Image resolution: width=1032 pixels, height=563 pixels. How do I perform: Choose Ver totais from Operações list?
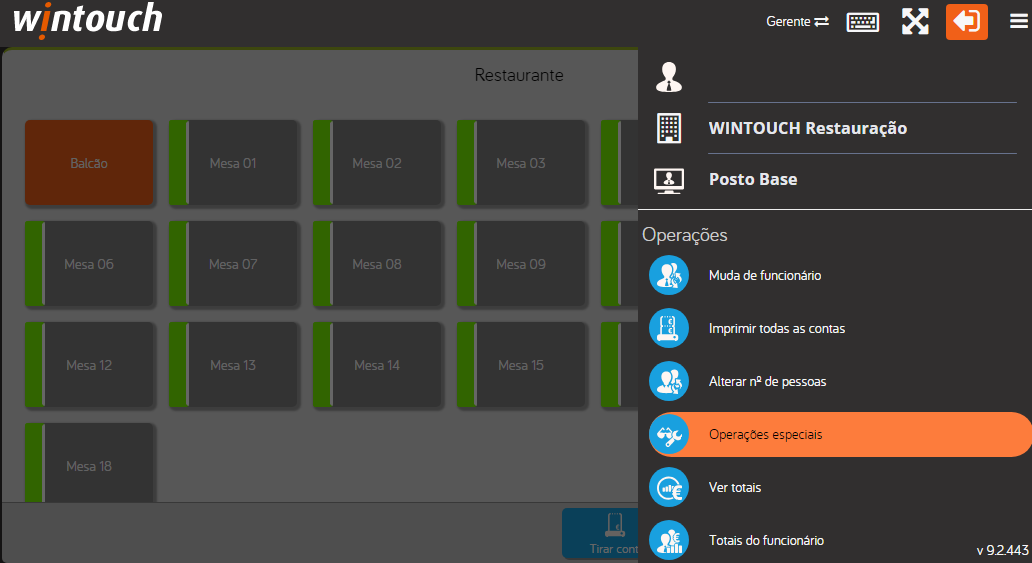point(735,487)
